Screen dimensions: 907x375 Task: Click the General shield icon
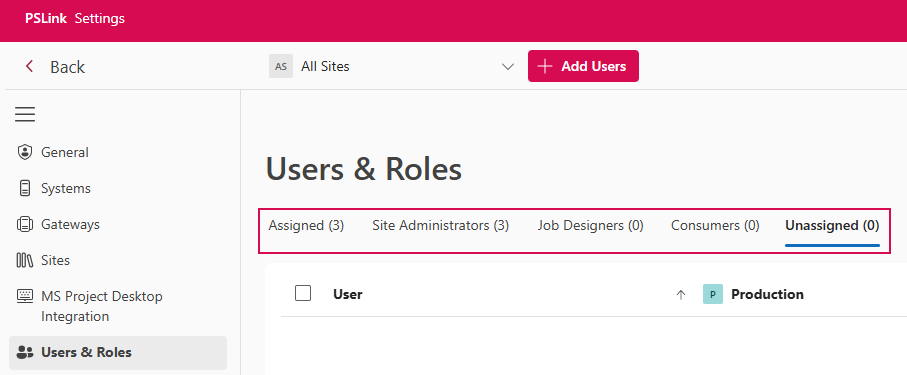[24, 152]
